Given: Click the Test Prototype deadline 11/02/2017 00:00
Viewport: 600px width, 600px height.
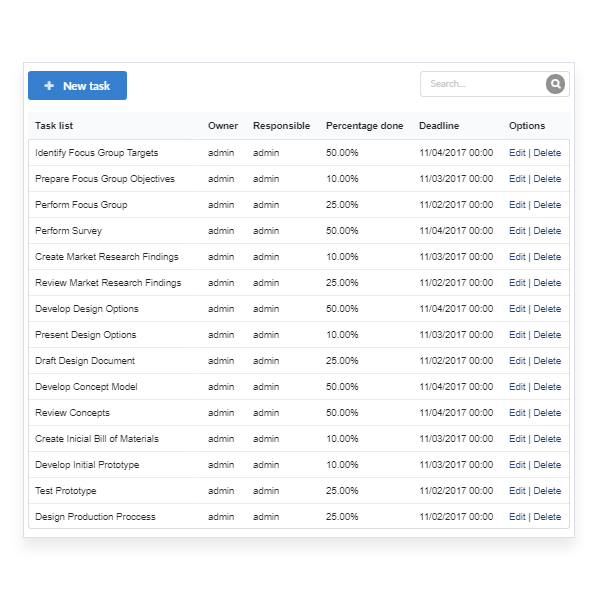Looking at the screenshot, I should coord(456,491).
